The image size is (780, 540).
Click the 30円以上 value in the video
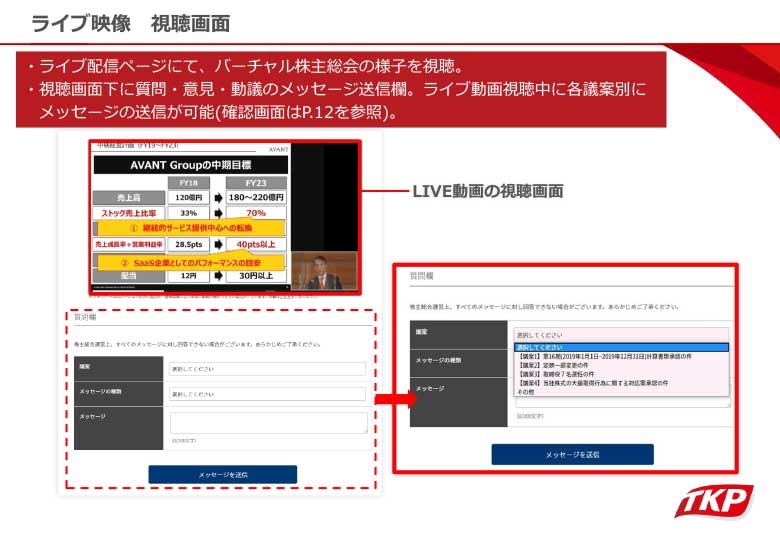[x=256, y=275]
